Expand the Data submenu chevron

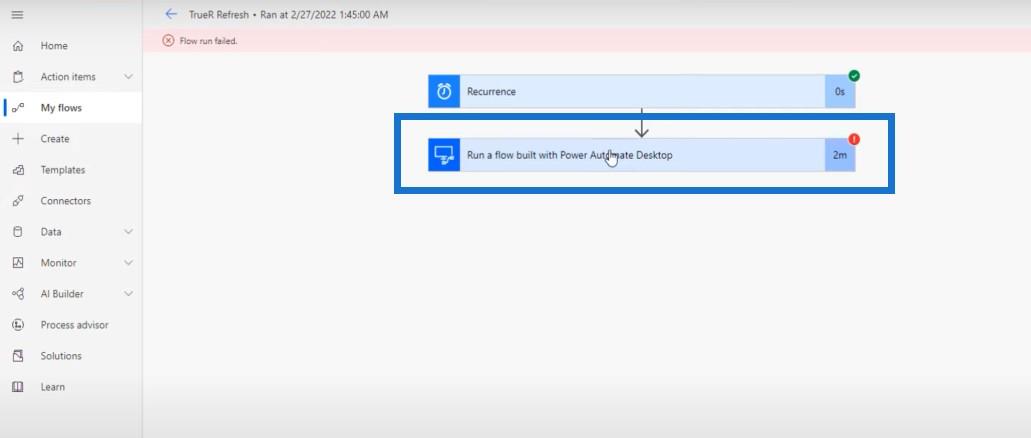click(x=128, y=231)
